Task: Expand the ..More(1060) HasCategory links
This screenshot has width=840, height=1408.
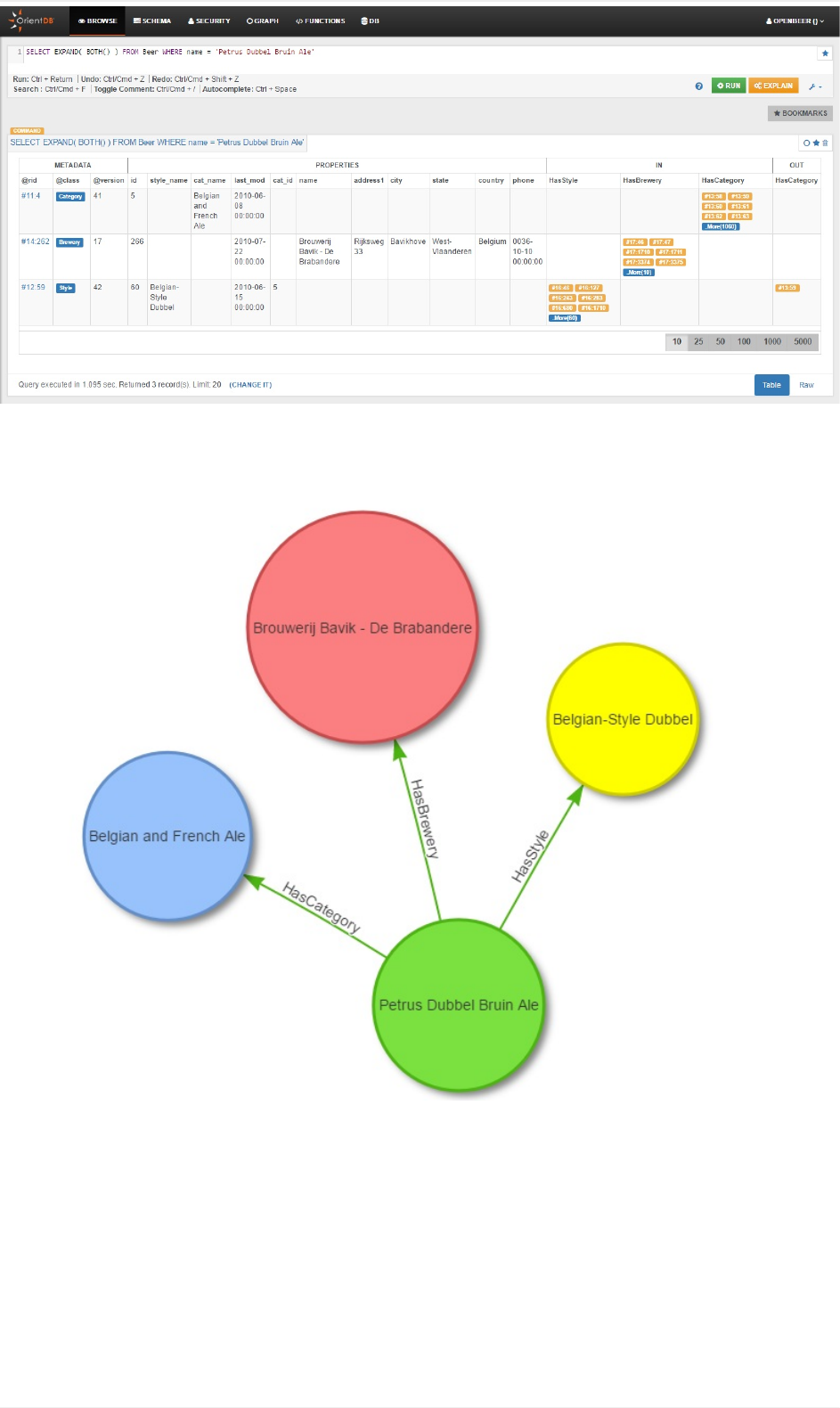Action: [x=721, y=226]
